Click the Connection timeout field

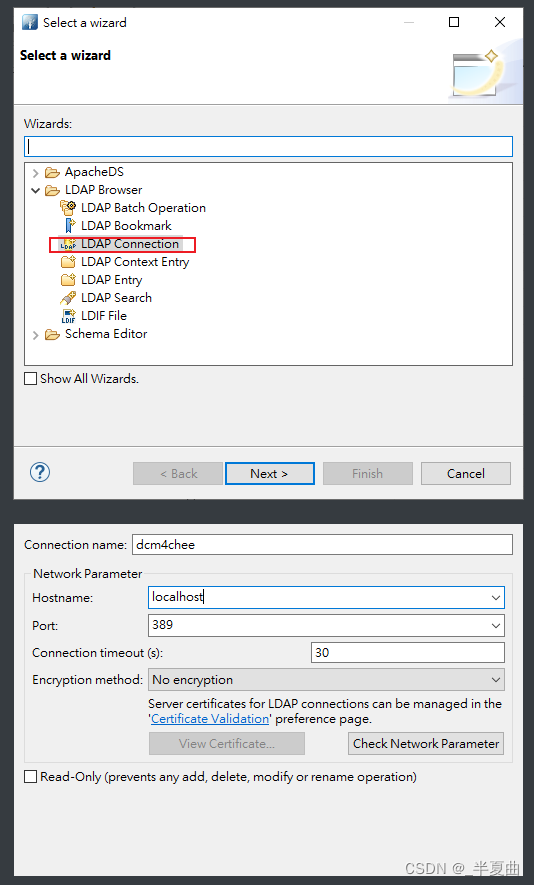click(408, 652)
